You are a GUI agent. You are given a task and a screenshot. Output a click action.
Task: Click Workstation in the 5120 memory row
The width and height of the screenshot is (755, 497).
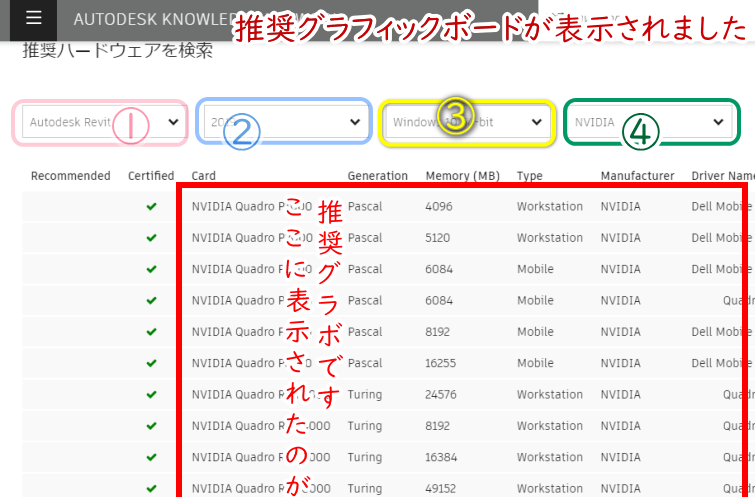tap(550, 238)
